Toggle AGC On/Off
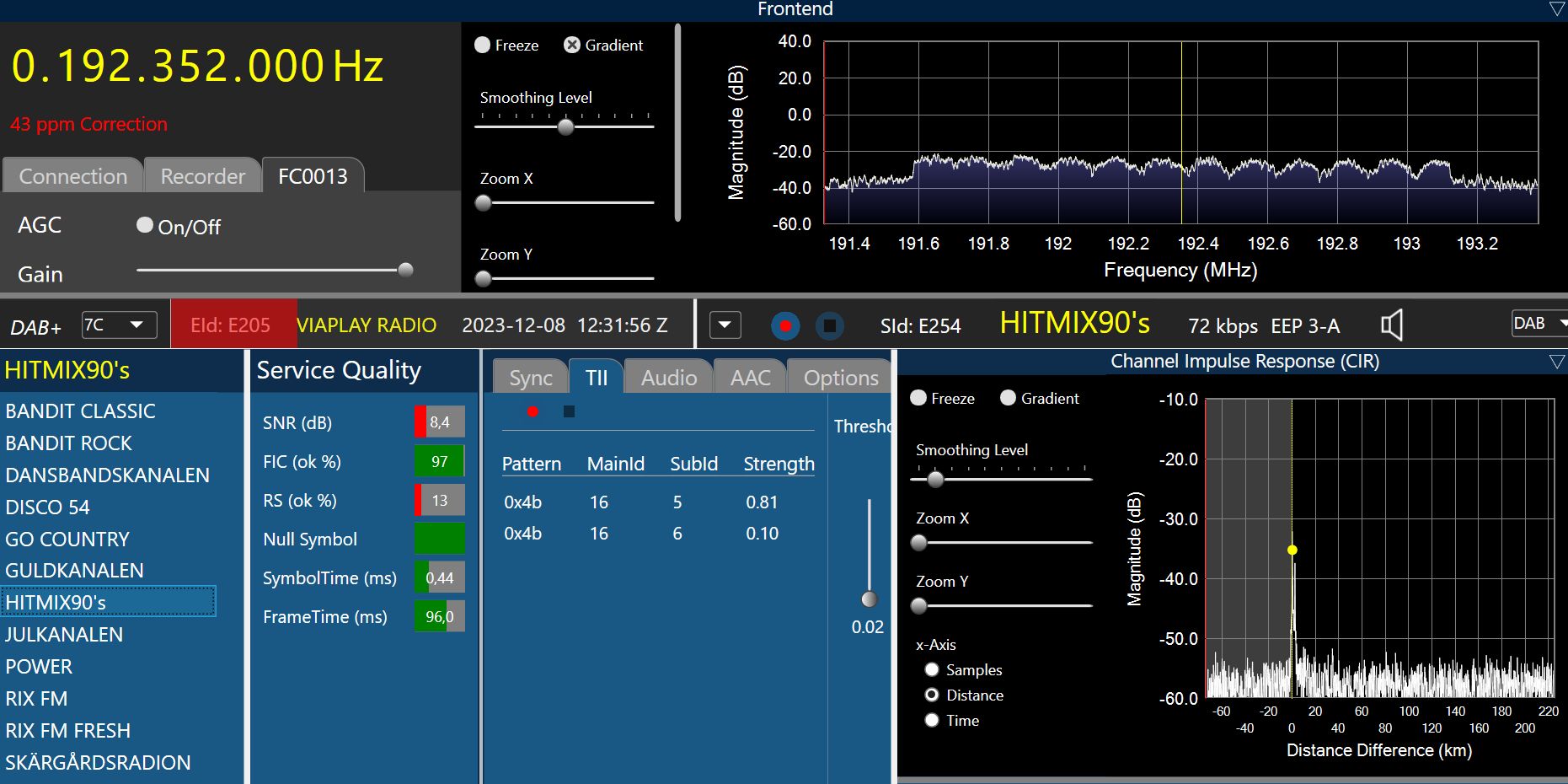The image size is (1568, 784). coord(145,225)
